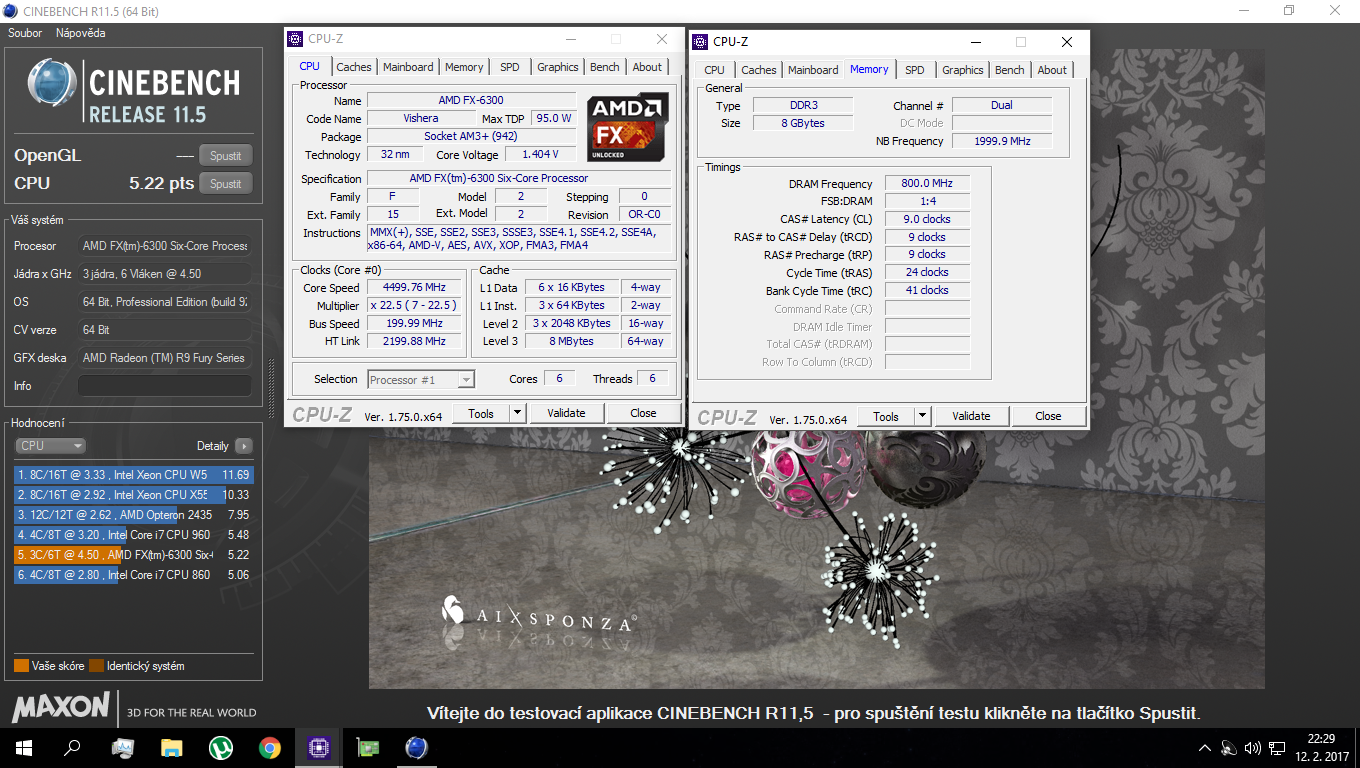Open green board app in taskbar
Viewport: 1360px width, 768px height.
pos(367,747)
